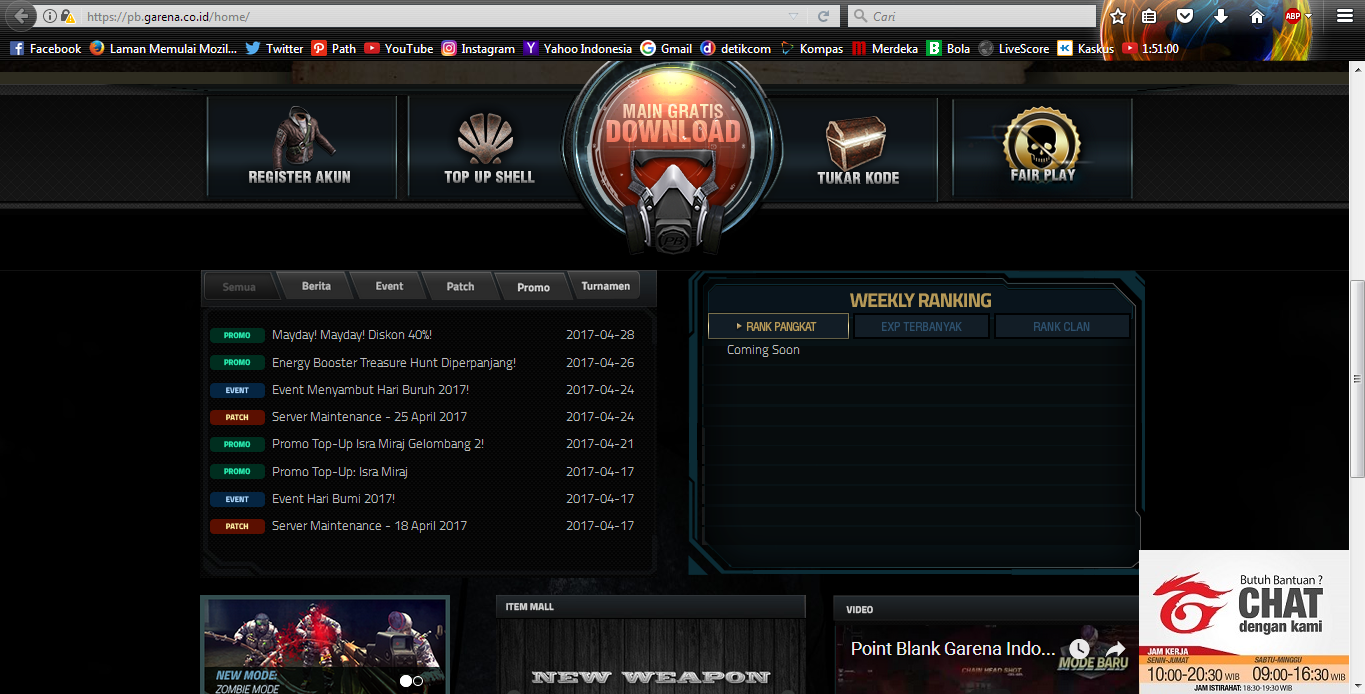Open the Merdeka bookmark
The image size is (1365, 694).
pyautogui.click(x=884, y=48)
